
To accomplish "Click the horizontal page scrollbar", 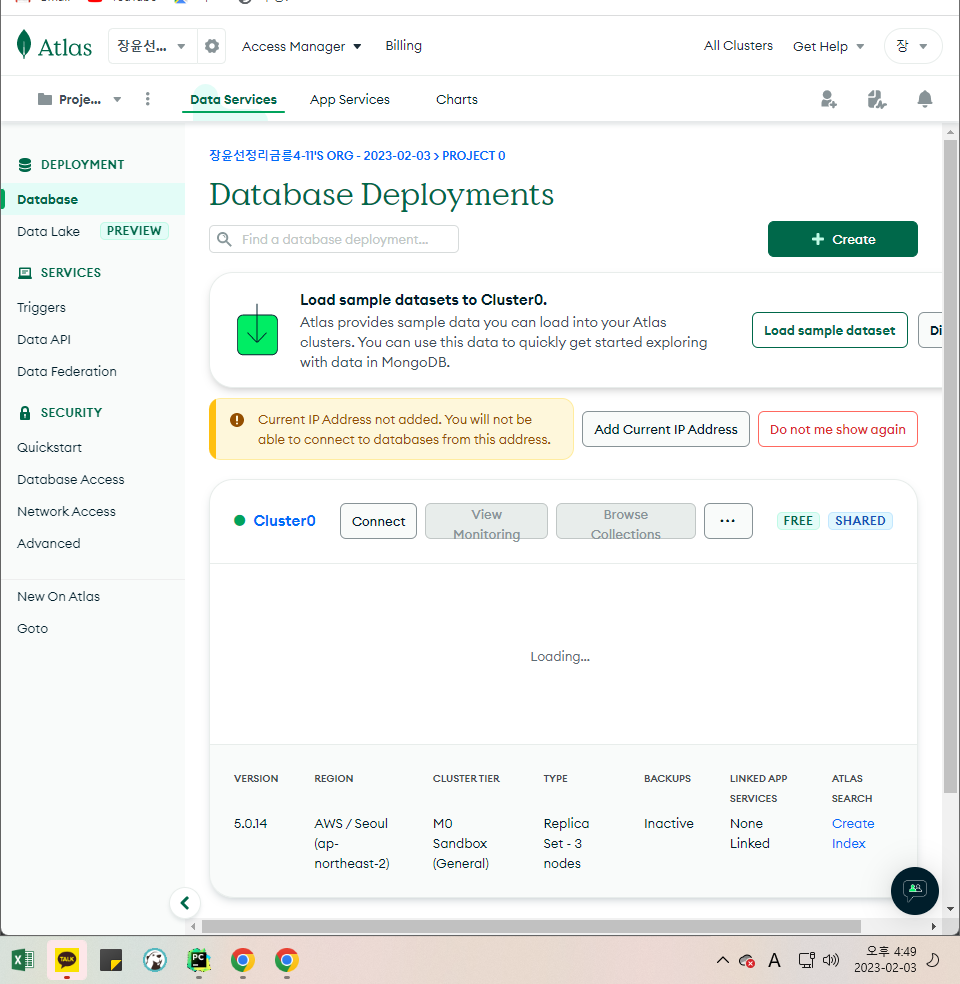I will coord(531,926).
